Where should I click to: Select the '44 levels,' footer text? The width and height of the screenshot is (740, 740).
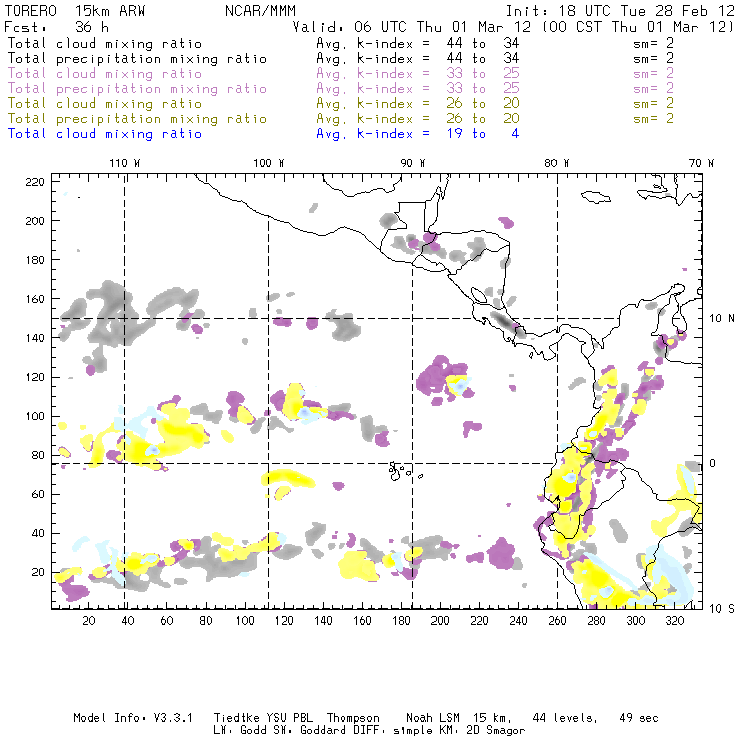565,718
